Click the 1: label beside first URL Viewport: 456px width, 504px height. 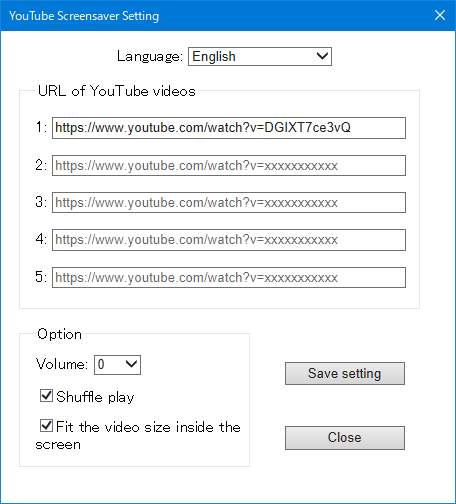click(41, 127)
